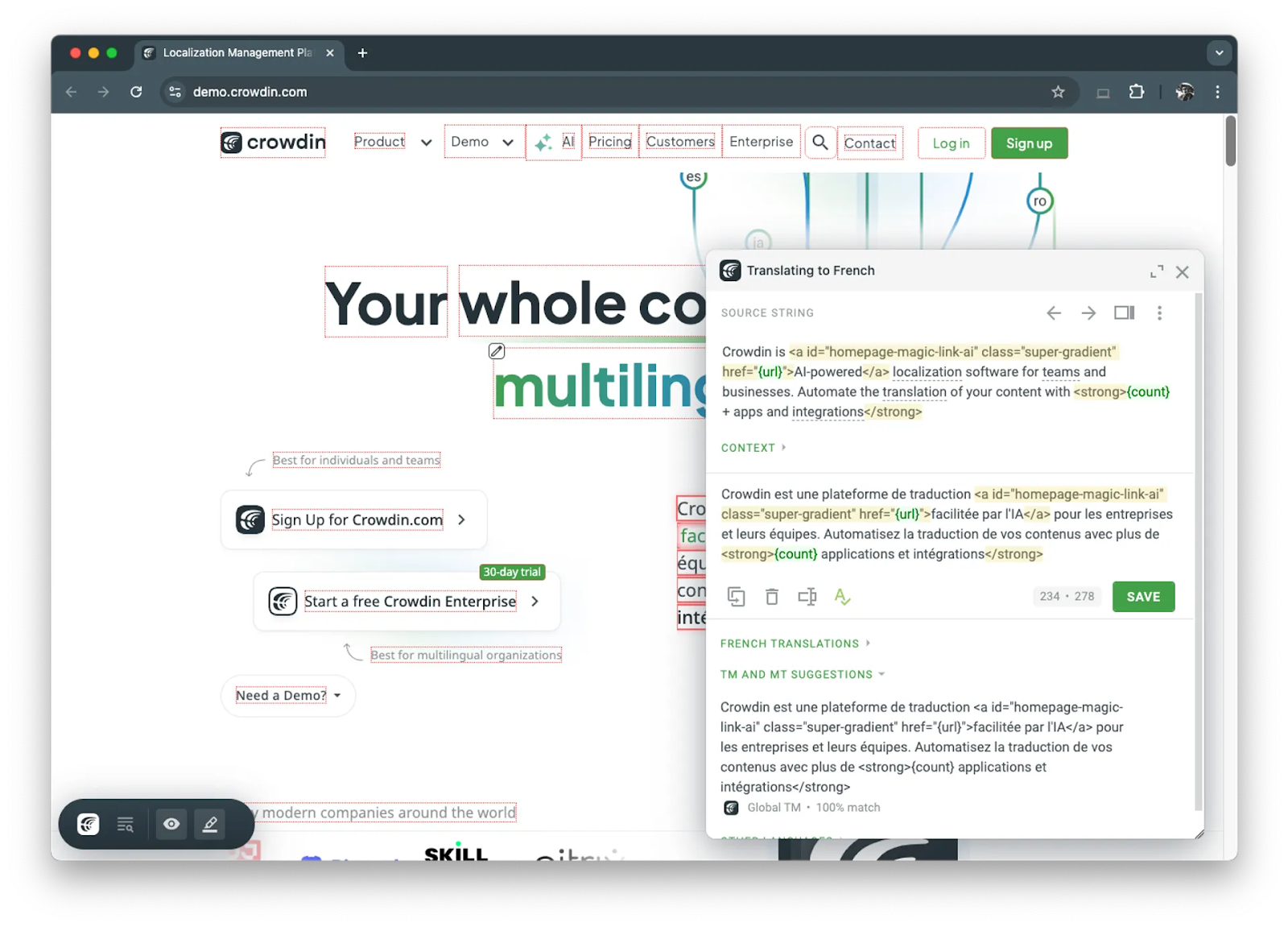Open the Demo dropdown menu
This screenshot has width=1288, height=927.
point(482,142)
